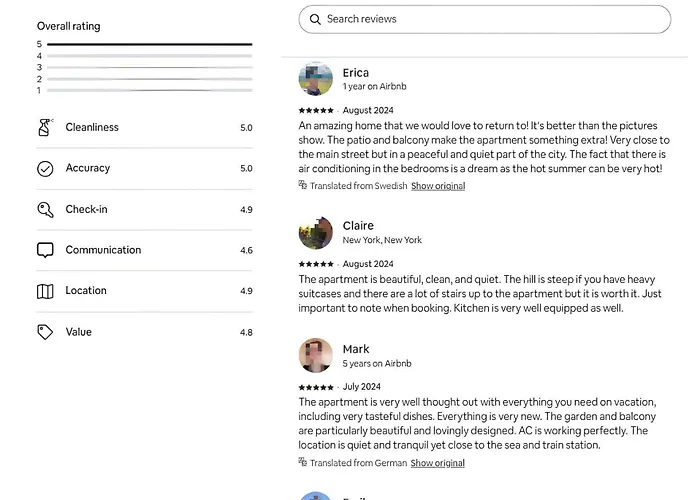Screen dimensions: 700x500
Task: Click the 5-star rating bar
Action: (x=149, y=44)
